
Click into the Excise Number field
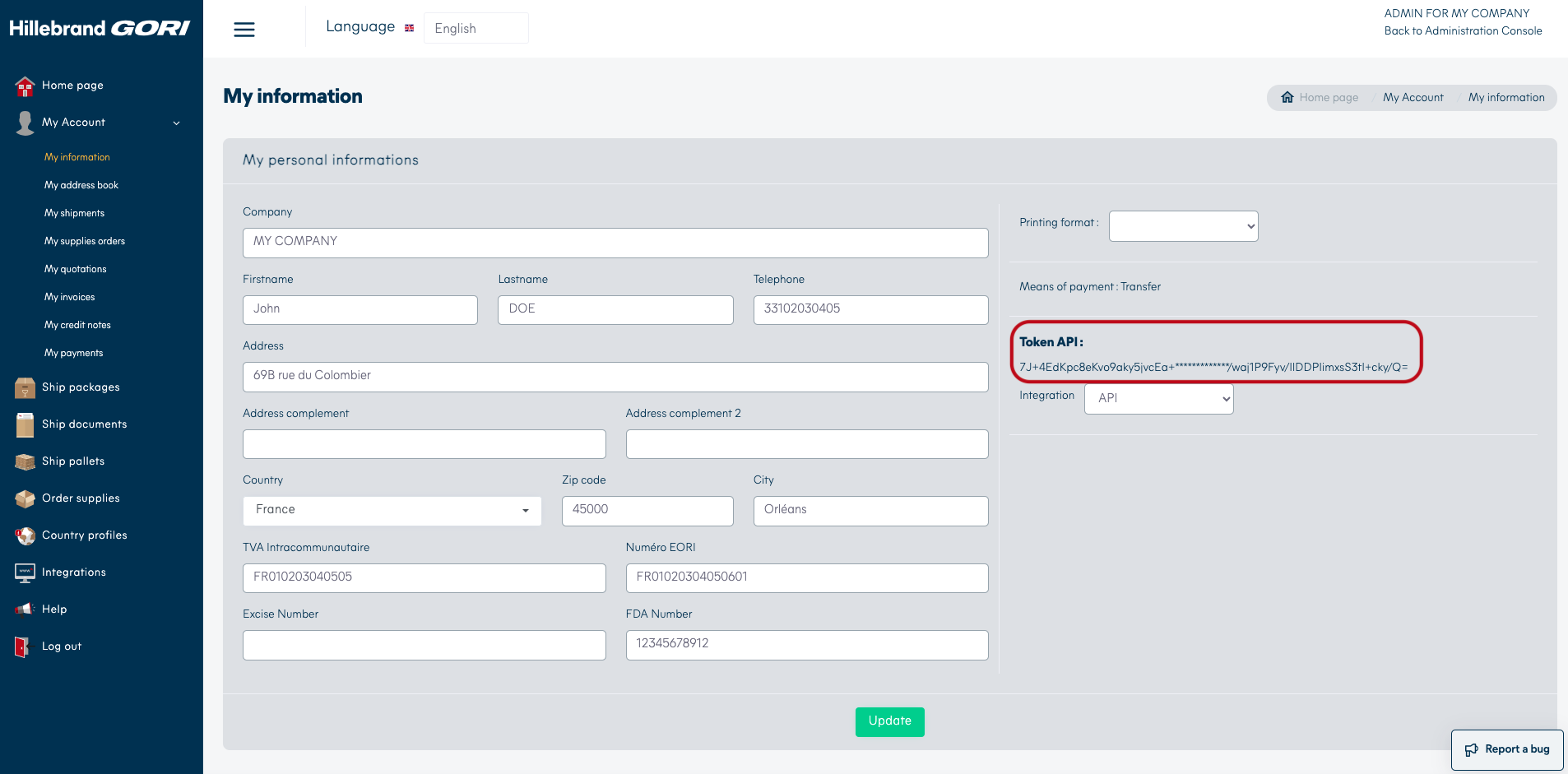click(424, 645)
